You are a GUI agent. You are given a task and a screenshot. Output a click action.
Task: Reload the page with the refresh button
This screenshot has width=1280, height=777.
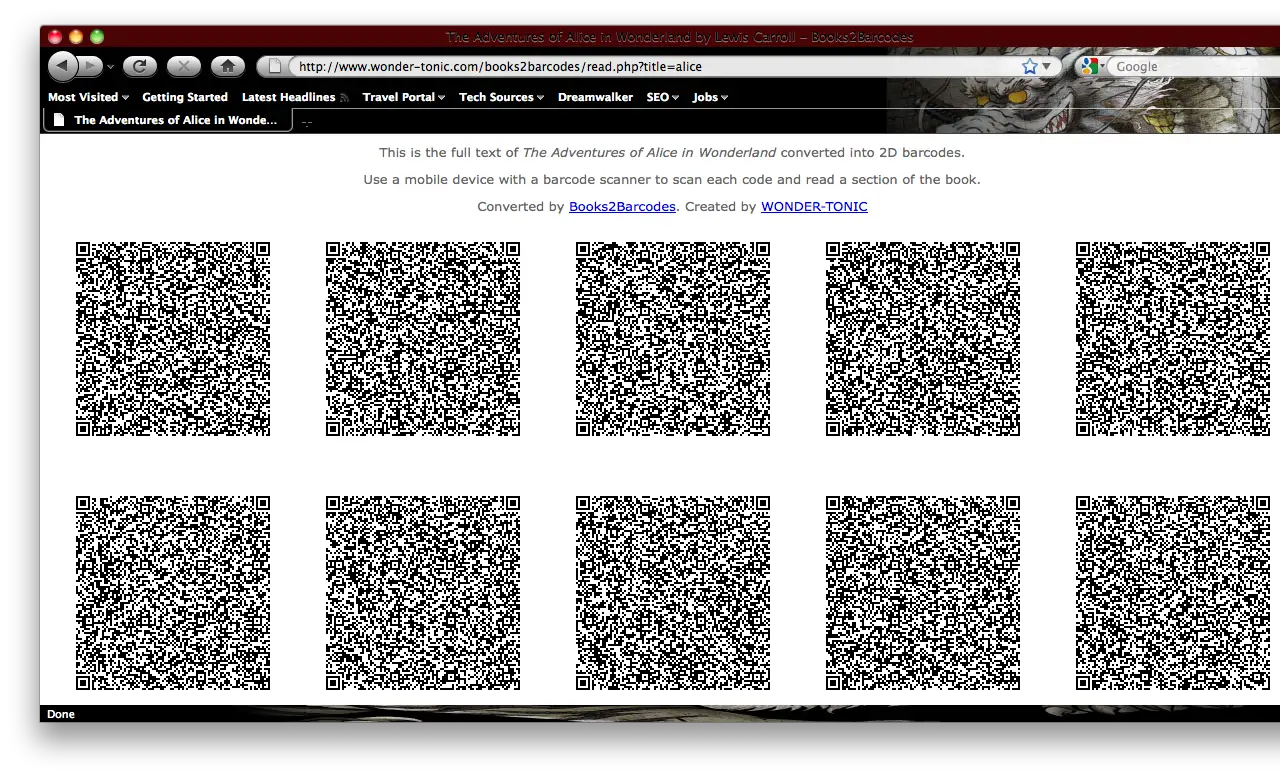(x=139, y=66)
